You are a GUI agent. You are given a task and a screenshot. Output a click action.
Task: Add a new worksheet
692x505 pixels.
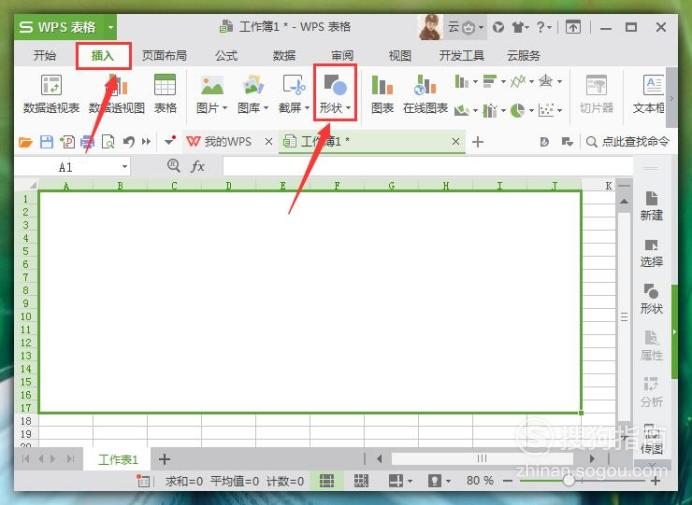tap(164, 460)
